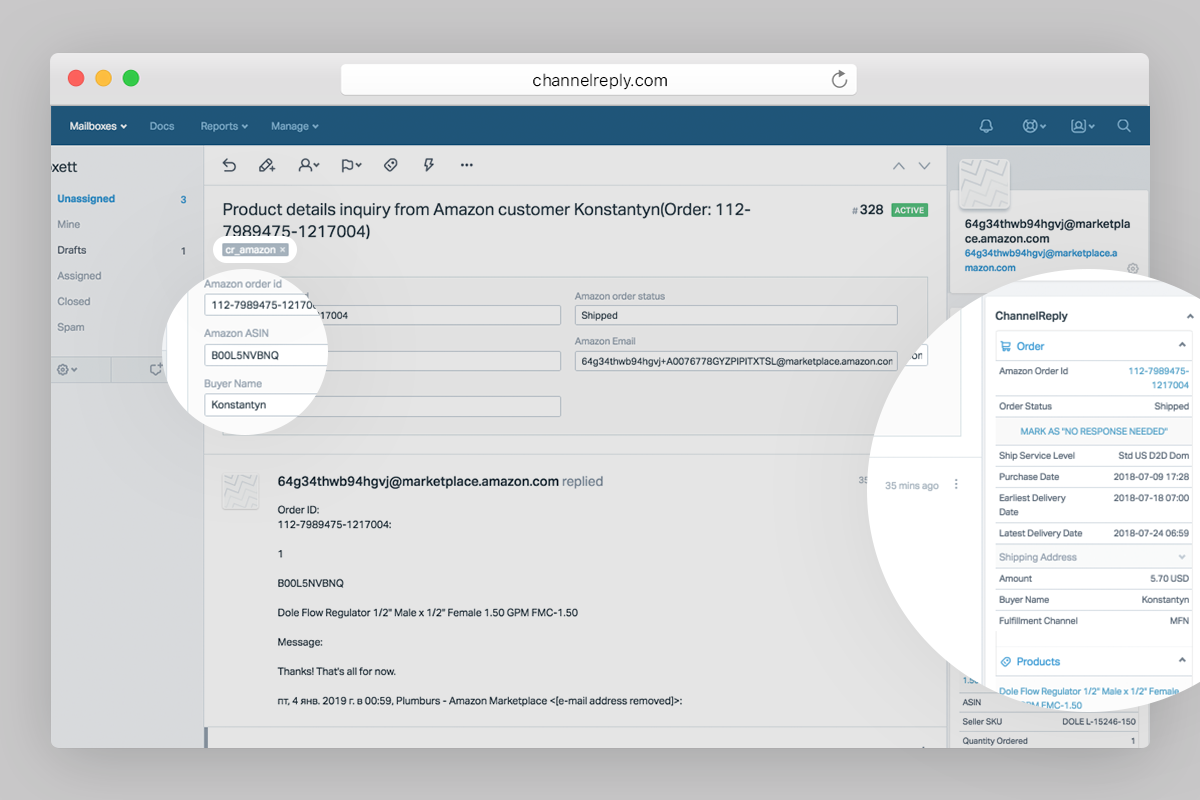Click the Purchase Date value 2018-07-09 17:28
This screenshot has width=1200, height=800.
coord(1151,477)
